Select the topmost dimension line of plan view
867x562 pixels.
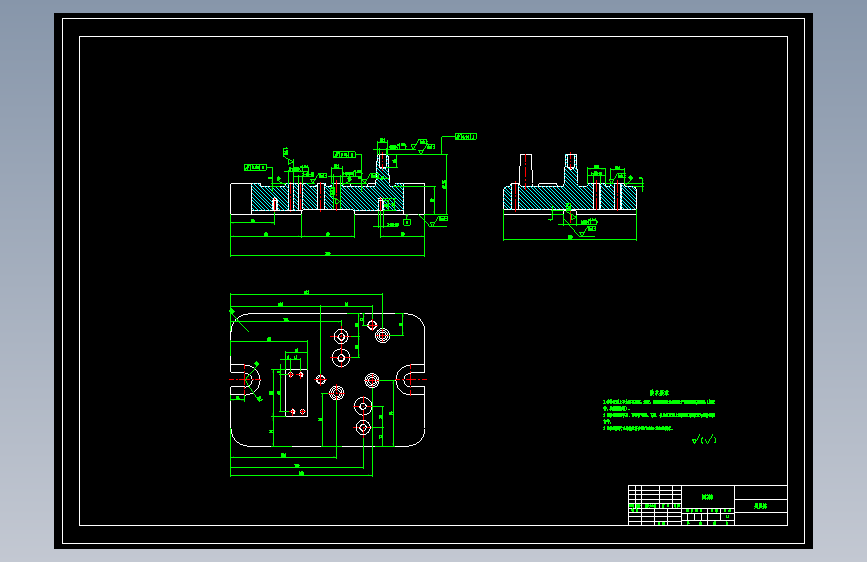(x=306, y=294)
